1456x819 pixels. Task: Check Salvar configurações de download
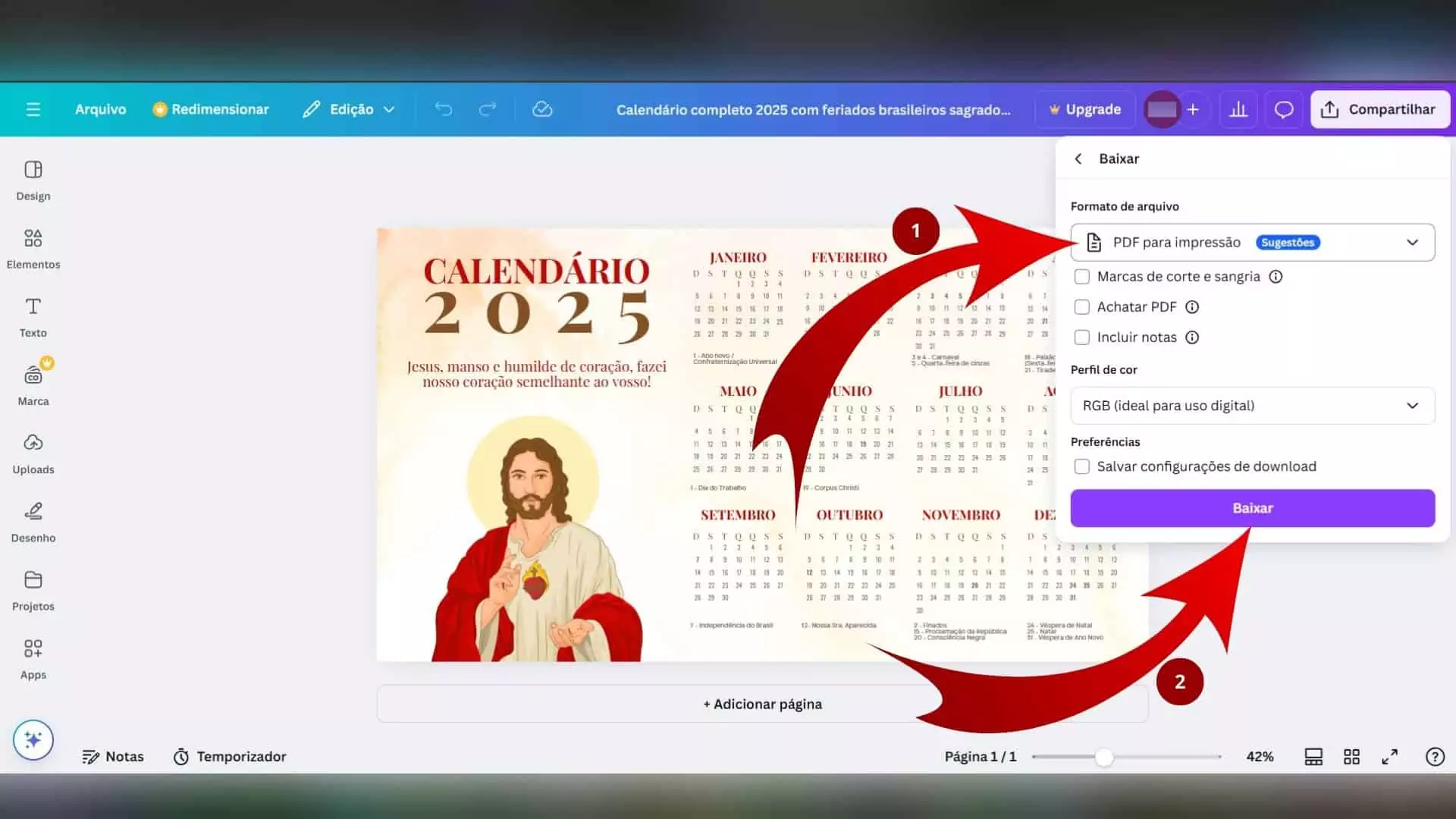pyautogui.click(x=1082, y=466)
